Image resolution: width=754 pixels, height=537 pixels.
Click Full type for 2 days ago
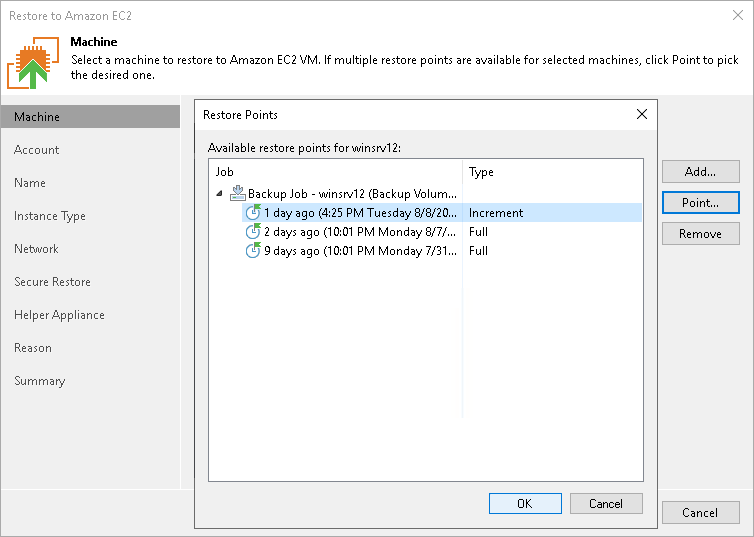coord(478,232)
